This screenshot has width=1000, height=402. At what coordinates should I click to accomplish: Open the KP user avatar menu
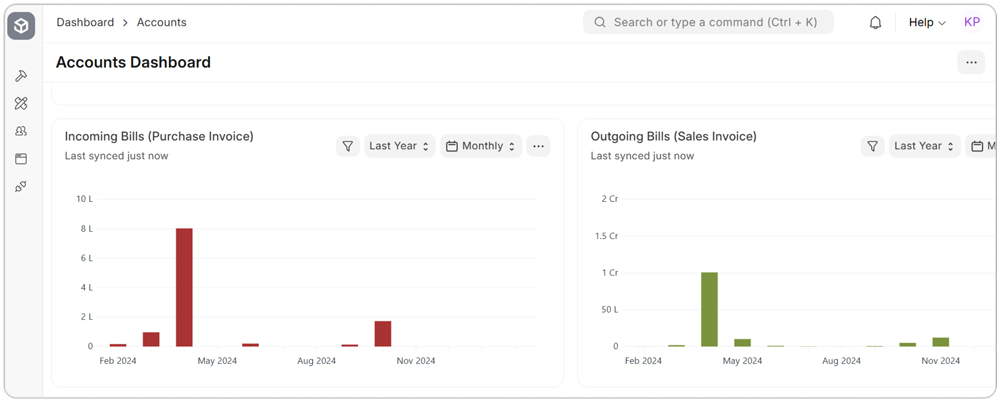click(972, 22)
